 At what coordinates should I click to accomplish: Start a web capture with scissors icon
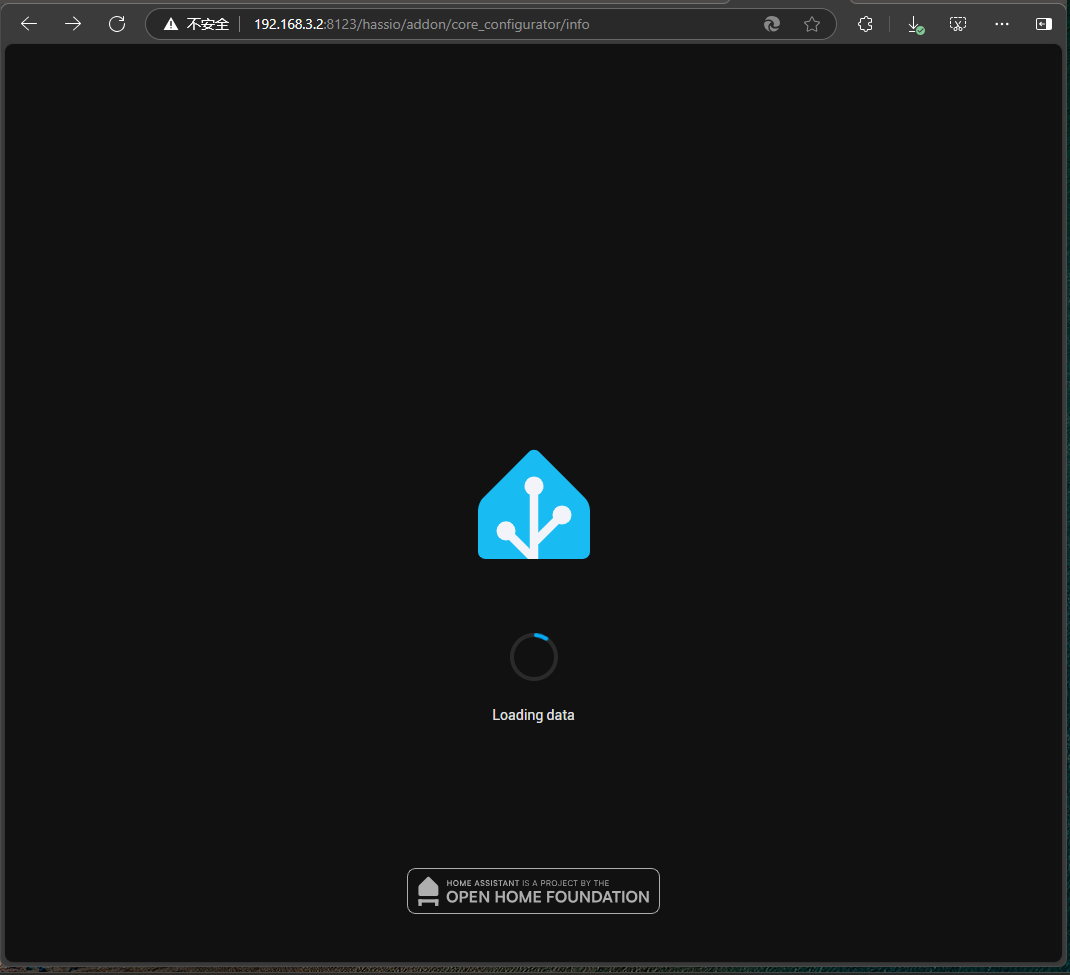tap(958, 24)
